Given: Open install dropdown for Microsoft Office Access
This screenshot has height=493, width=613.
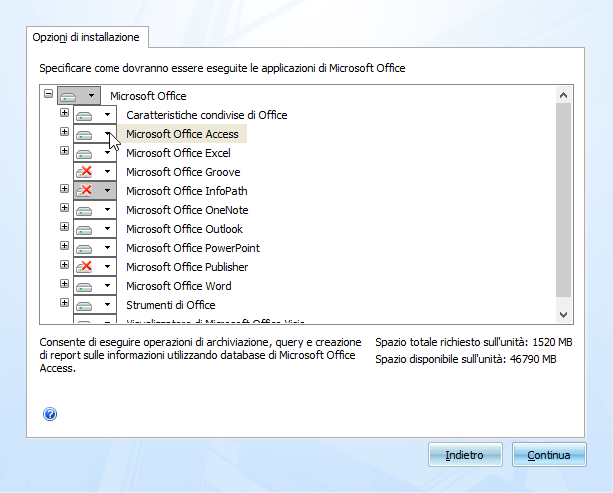Looking at the screenshot, I should 107,134.
